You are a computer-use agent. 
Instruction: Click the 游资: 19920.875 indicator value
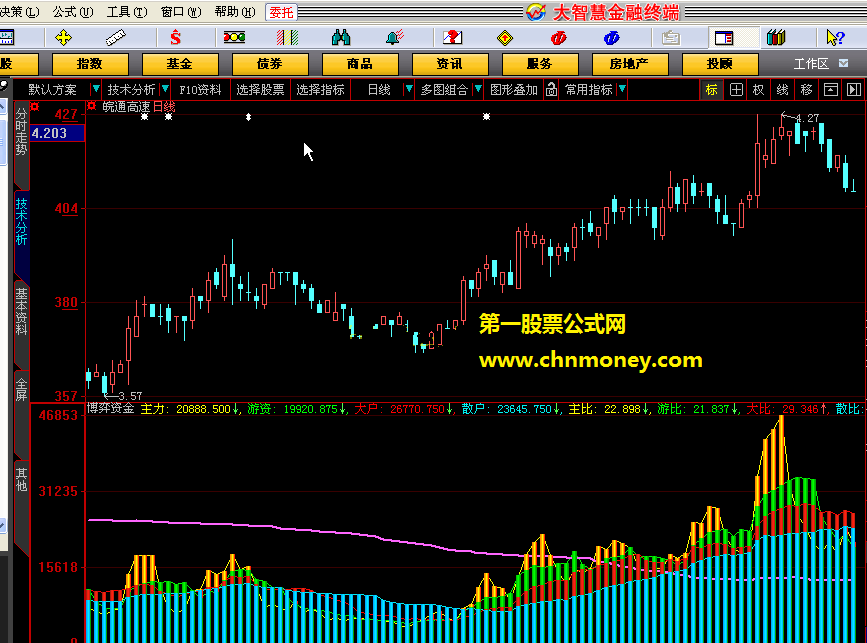[296, 409]
